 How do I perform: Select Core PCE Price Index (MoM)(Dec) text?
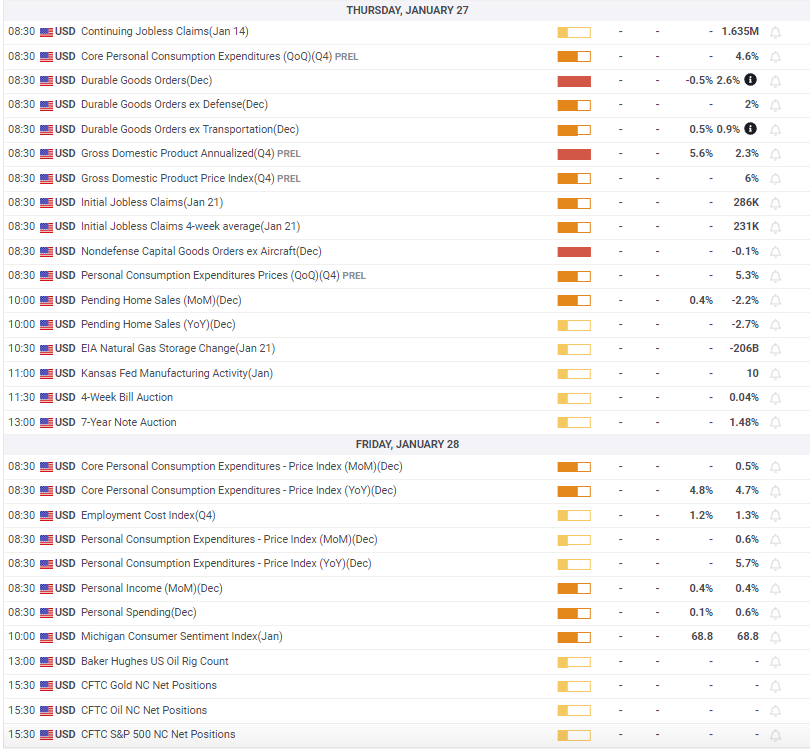(x=241, y=466)
